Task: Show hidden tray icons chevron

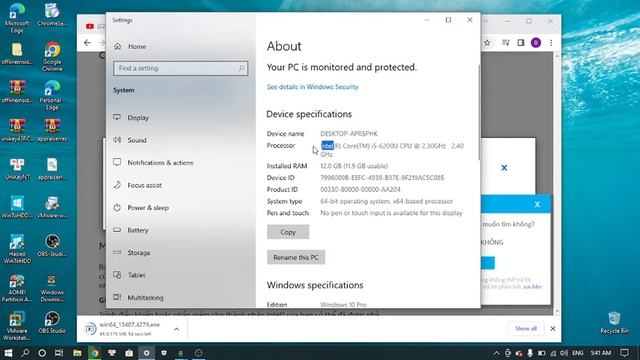Action: pyautogui.click(x=496, y=353)
